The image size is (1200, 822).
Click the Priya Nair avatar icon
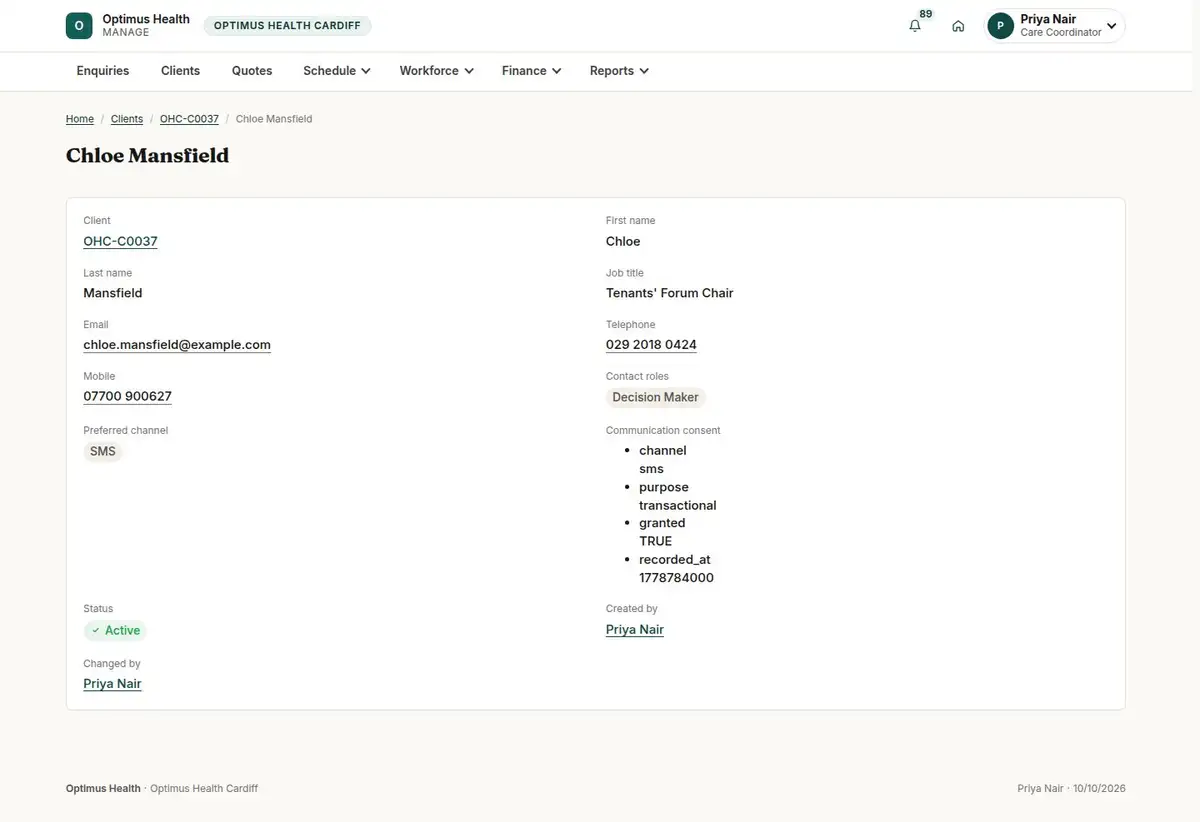(1000, 26)
